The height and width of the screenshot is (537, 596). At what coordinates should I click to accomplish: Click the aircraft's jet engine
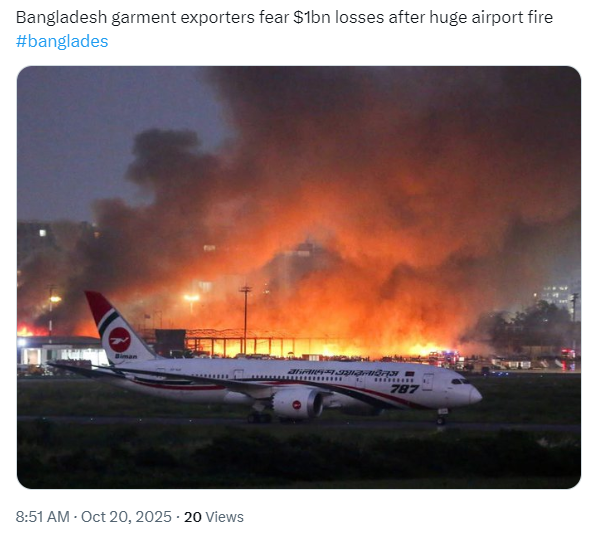coord(298,403)
